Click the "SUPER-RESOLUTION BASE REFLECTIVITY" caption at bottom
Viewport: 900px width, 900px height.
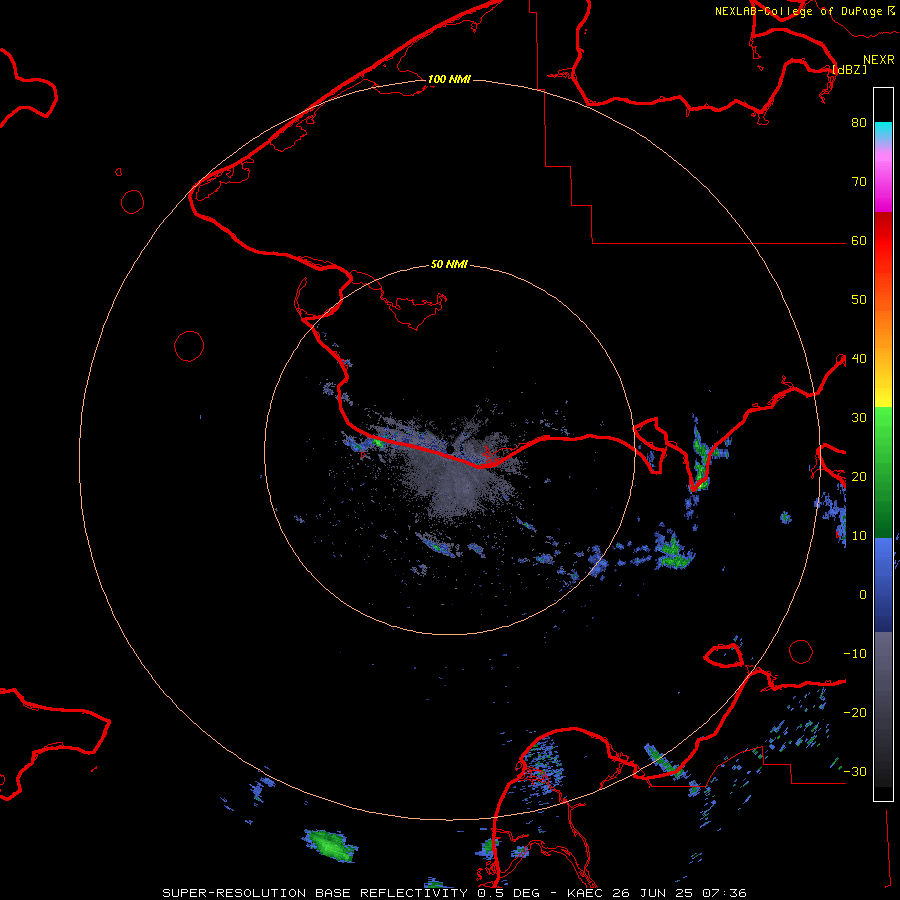tap(315, 893)
